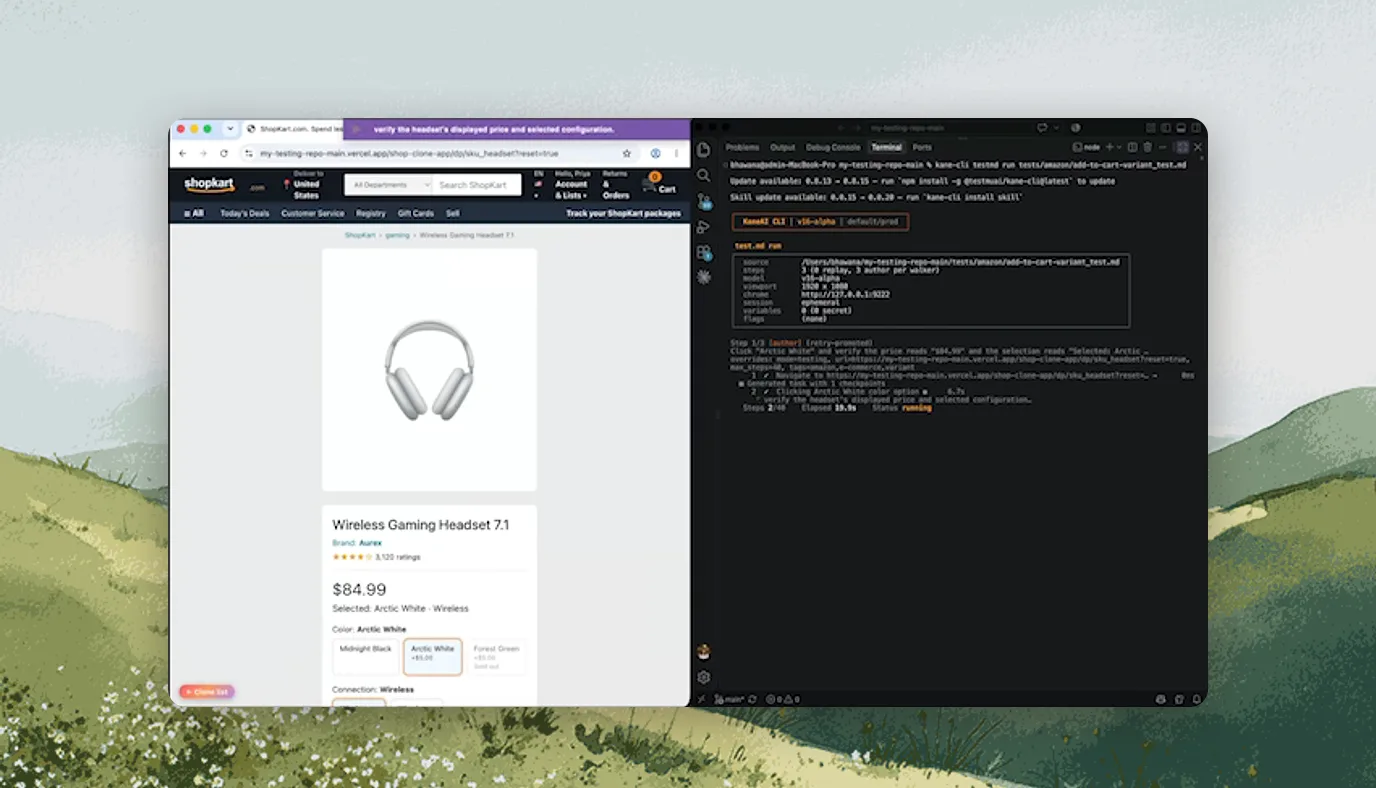Bookmark this page with the star icon
This screenshot has width=1376, height=788.
pyautogui.click(x=627, y=154)
